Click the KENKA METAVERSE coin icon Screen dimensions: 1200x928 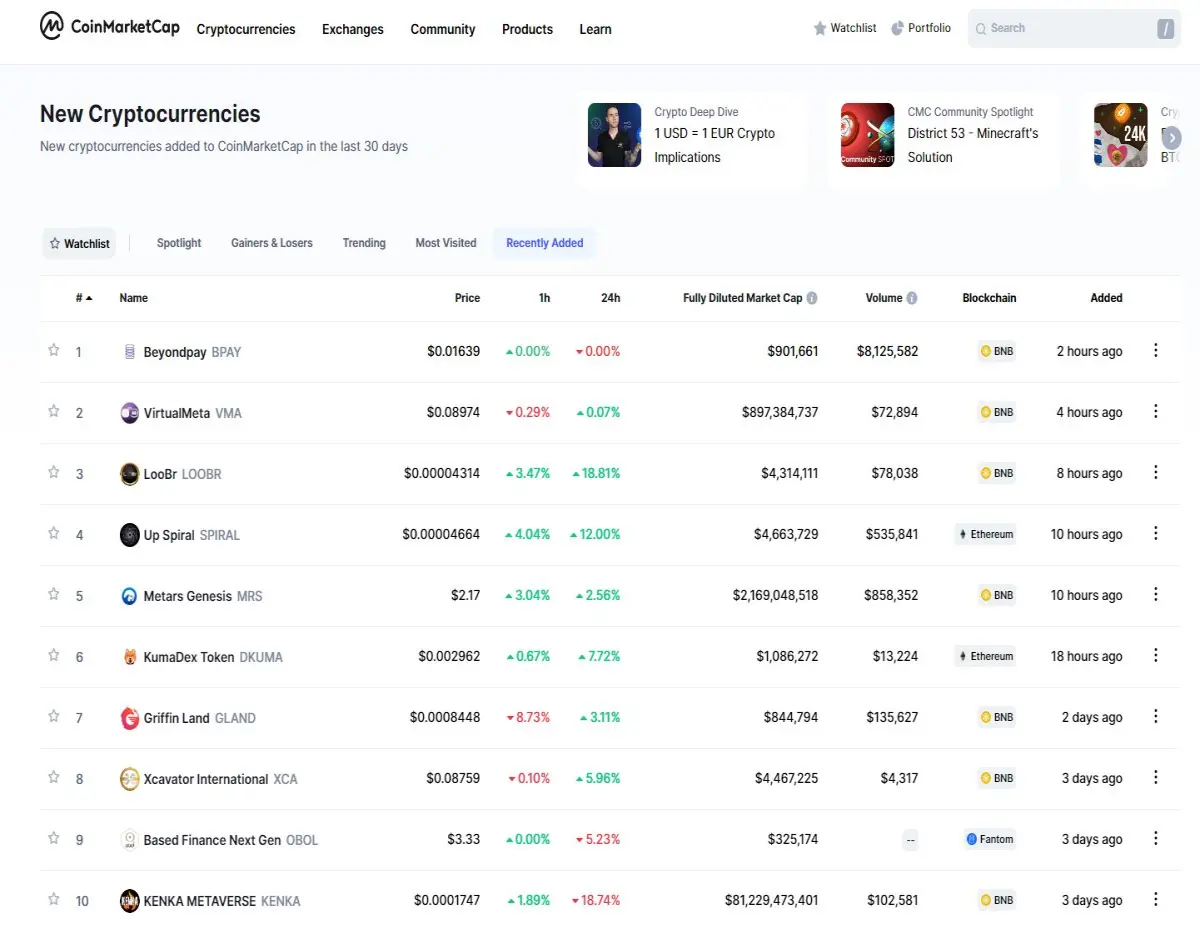click(129, 901)
